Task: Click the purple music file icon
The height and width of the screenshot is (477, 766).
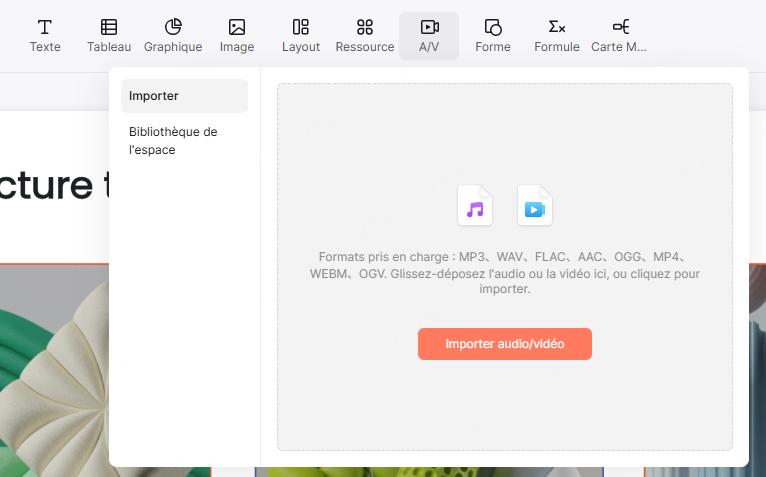Action: coord(475,206)
